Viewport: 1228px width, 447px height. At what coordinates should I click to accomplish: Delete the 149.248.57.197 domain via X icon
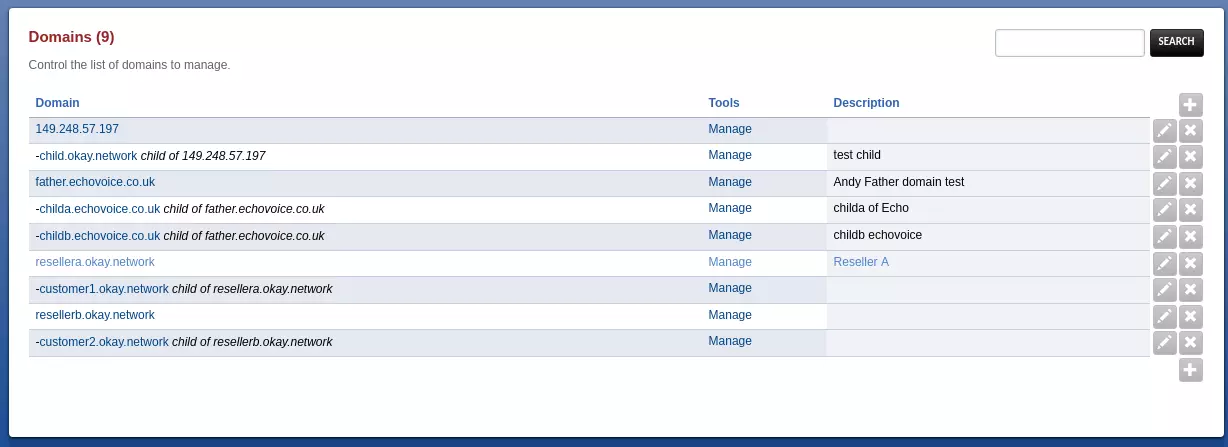tap(1190, 130)
